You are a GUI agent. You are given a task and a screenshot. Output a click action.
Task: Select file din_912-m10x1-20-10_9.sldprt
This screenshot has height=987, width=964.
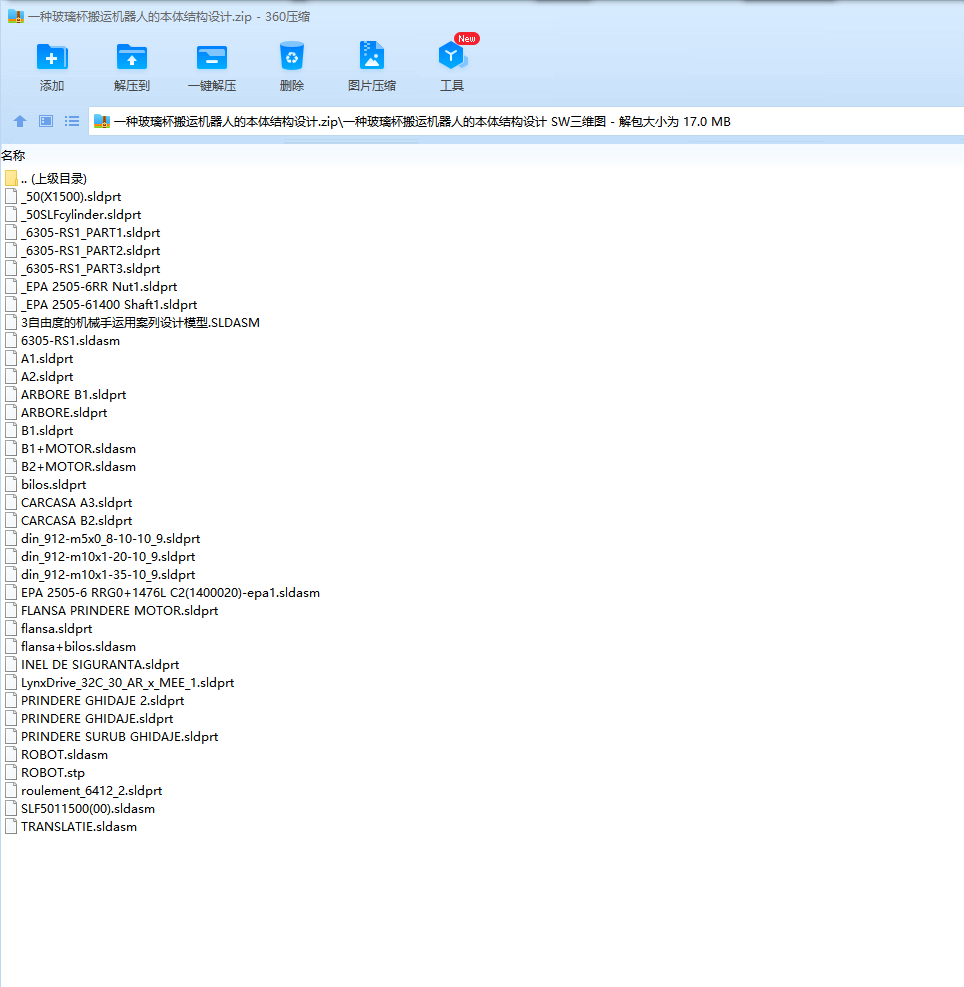[108, 557]
